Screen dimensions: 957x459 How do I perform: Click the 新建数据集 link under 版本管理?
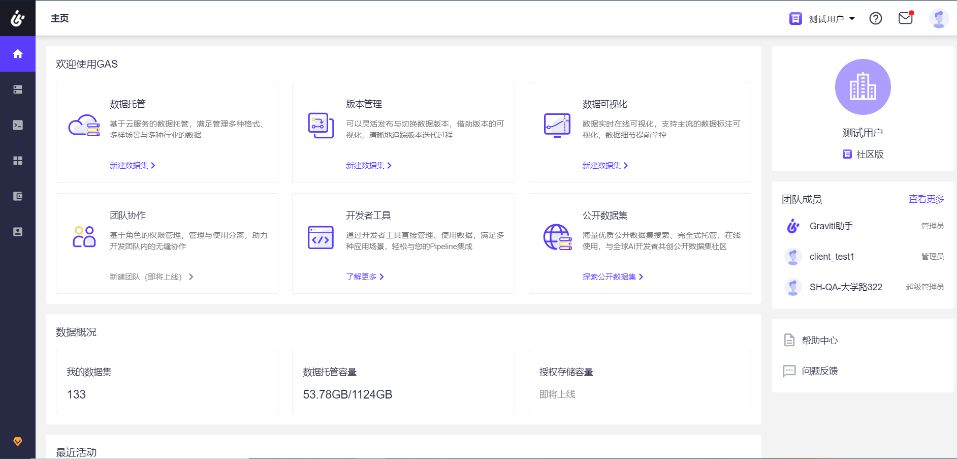click(x=368, y=165)
